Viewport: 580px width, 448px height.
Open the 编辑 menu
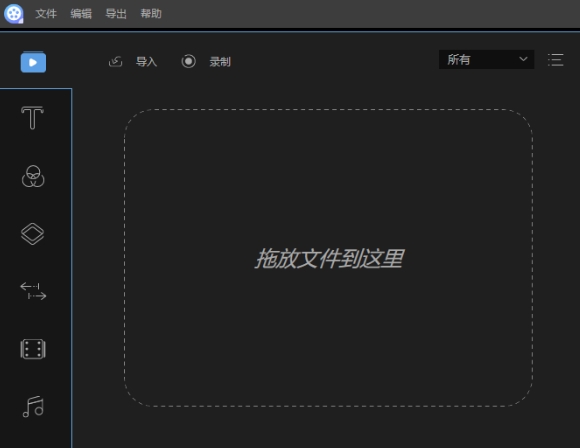(81, 14)
